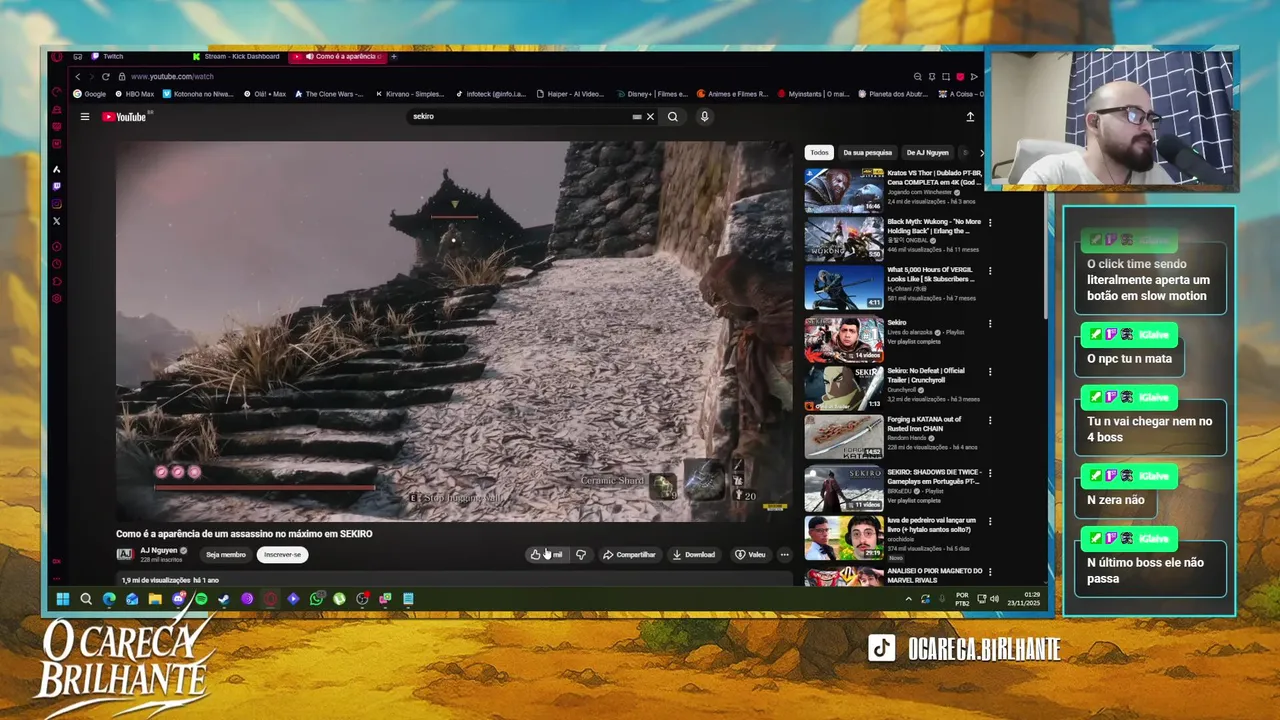Select the Da sua pesquisa filter chip
Screen dimensions: 1280x720
click(867, 153)
